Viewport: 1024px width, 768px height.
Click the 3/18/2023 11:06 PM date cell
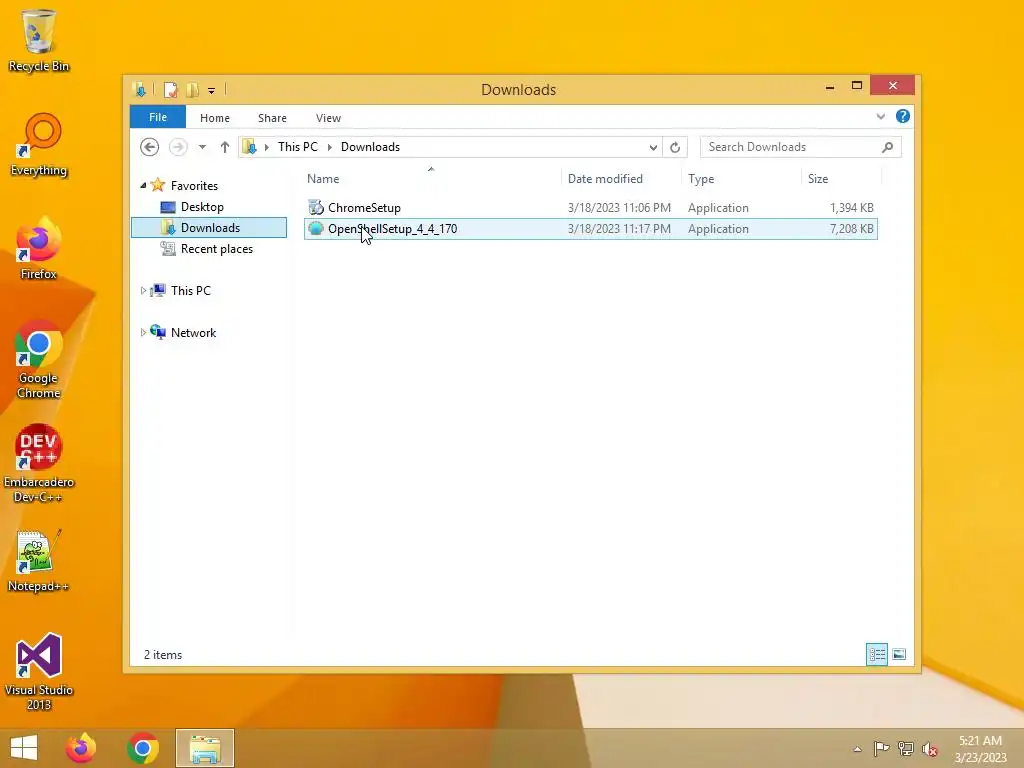coord(619,208)
